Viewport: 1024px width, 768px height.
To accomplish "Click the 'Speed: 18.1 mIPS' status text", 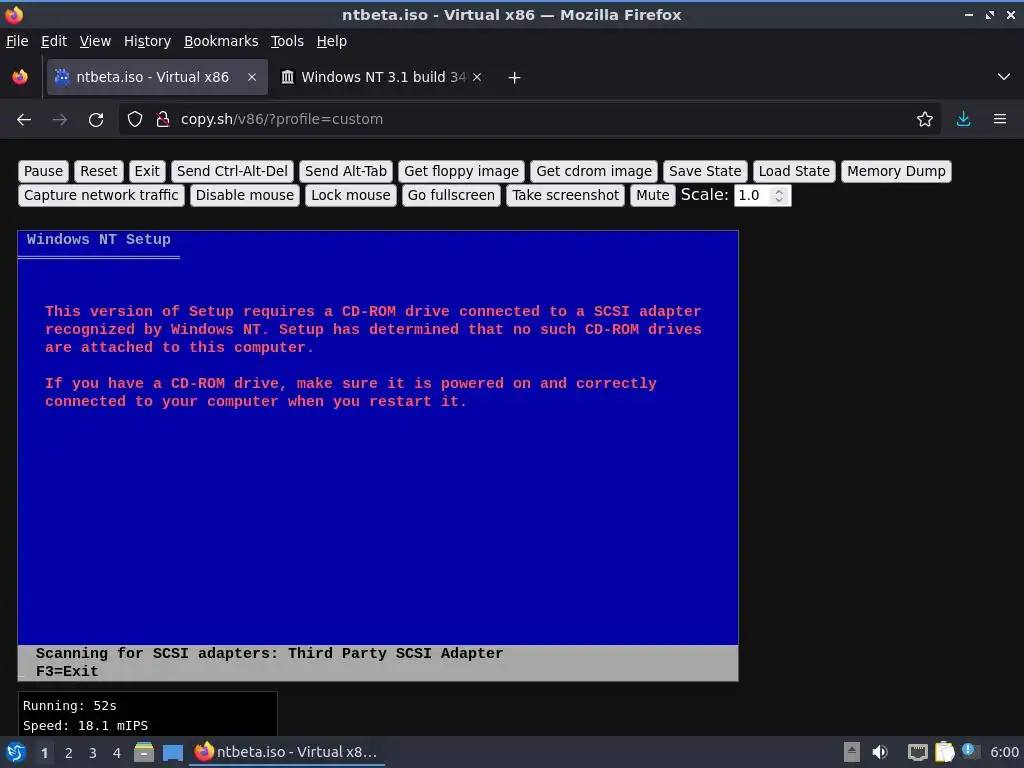I will click(86, 726).
